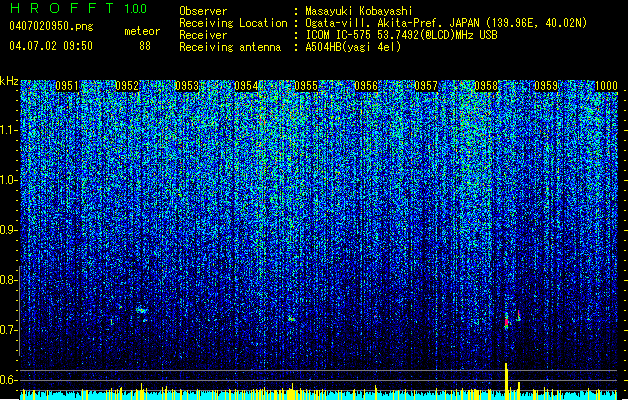This screenshot has height=400, width=629.
Task: Click the 0953 time marker
Action: pos(187,86)
